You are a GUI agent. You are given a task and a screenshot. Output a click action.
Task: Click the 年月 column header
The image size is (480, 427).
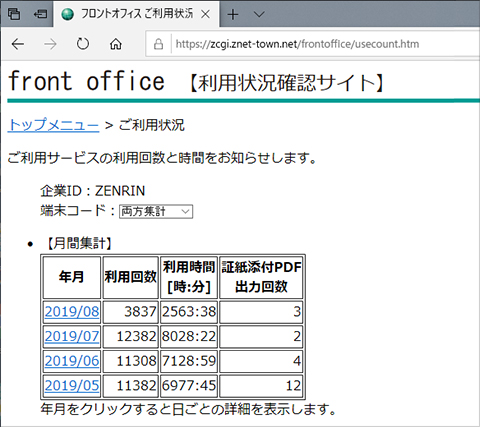72,277
